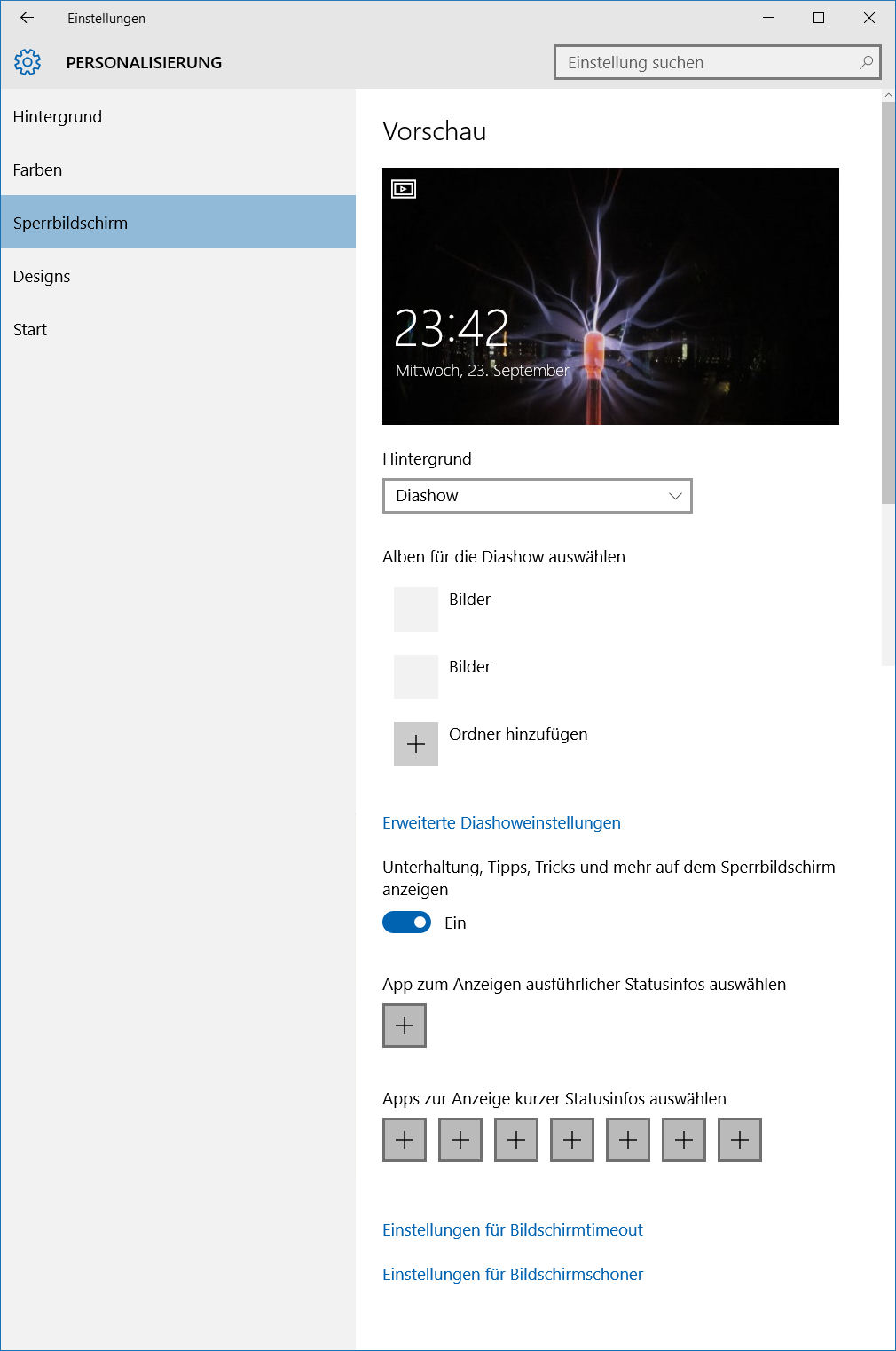This screenshot has height=1351, width=896.
Task: Switch to the Farben section
Action: 37,170
